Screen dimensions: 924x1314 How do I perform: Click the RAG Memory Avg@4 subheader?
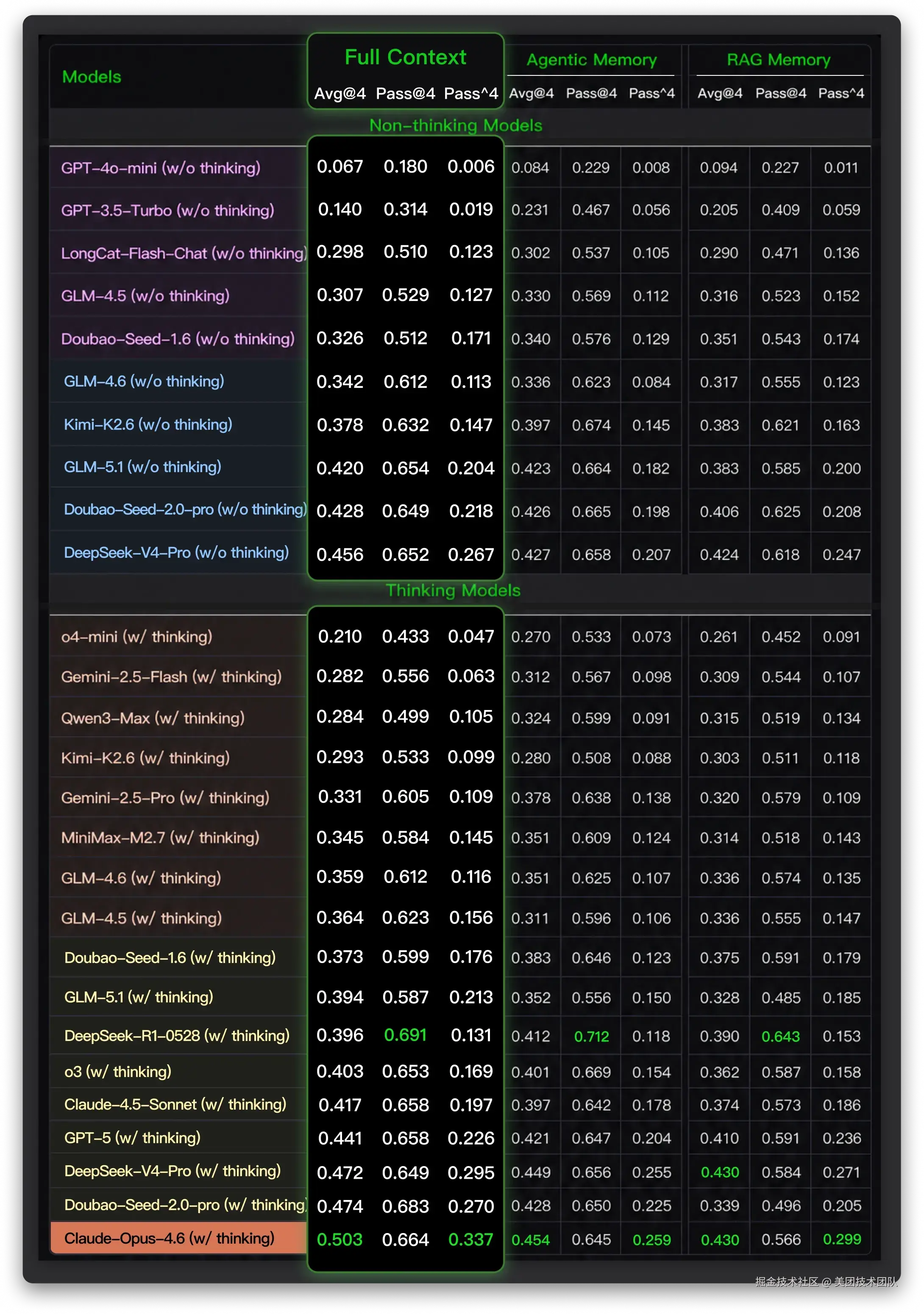point(720,93)
